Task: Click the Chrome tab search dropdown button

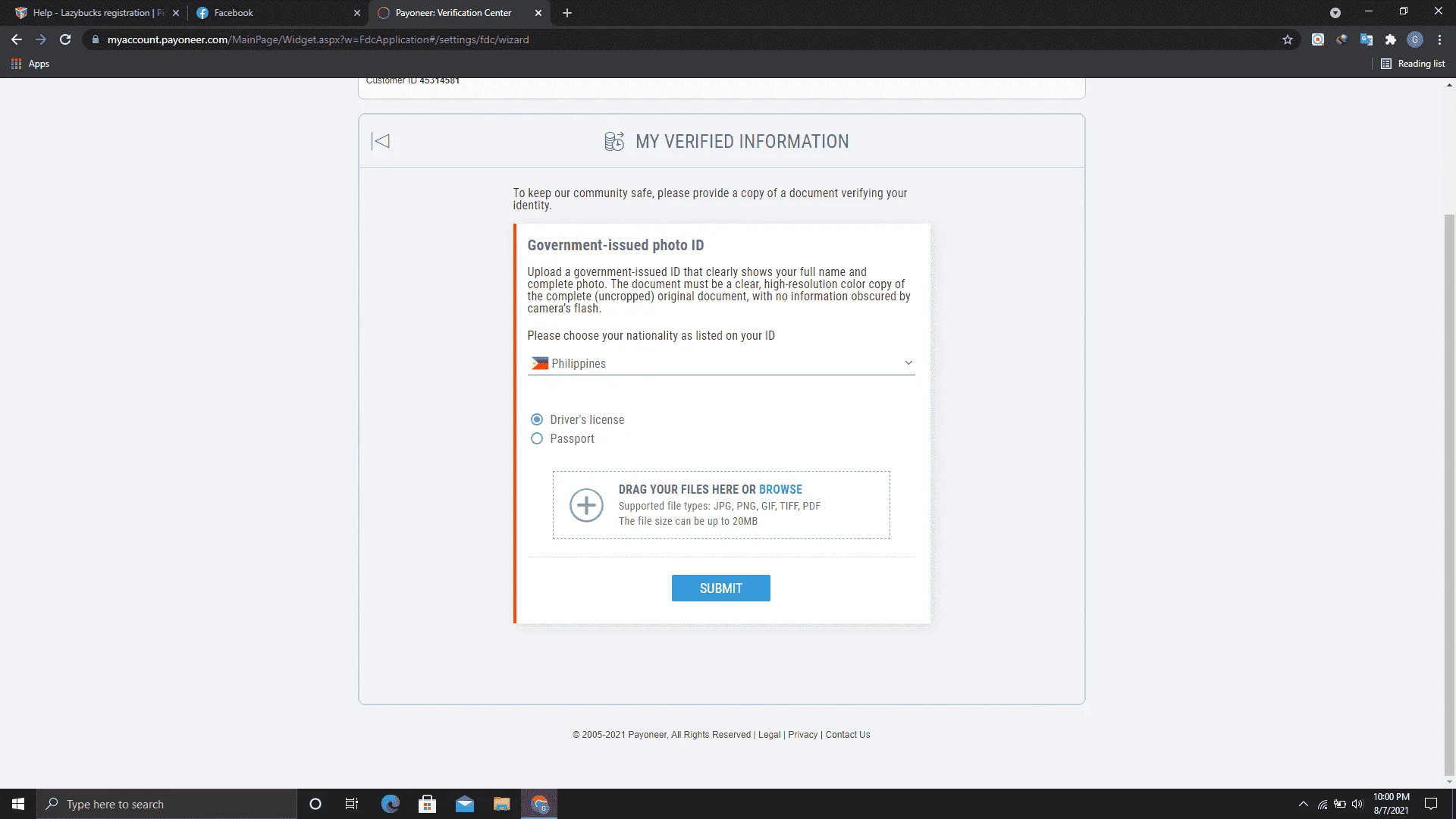Action: (1335, 13)
